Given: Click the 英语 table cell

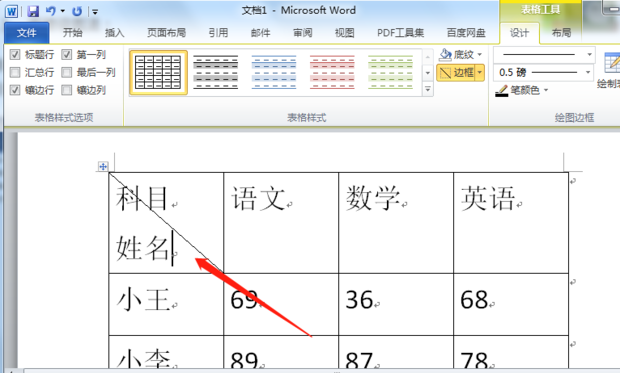Looking at the screenshot, I should (511, 223).
